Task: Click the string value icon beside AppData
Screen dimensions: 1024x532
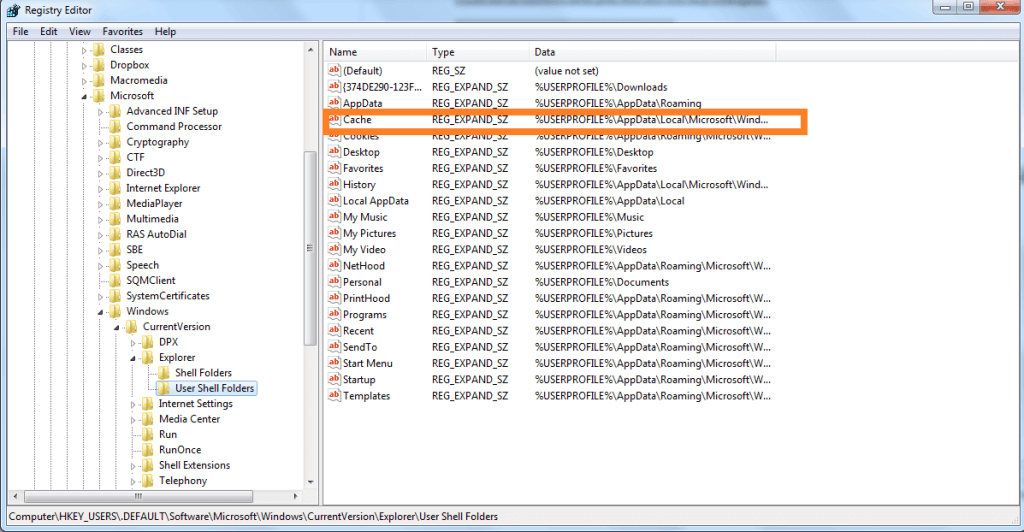Action: (334, 103)
